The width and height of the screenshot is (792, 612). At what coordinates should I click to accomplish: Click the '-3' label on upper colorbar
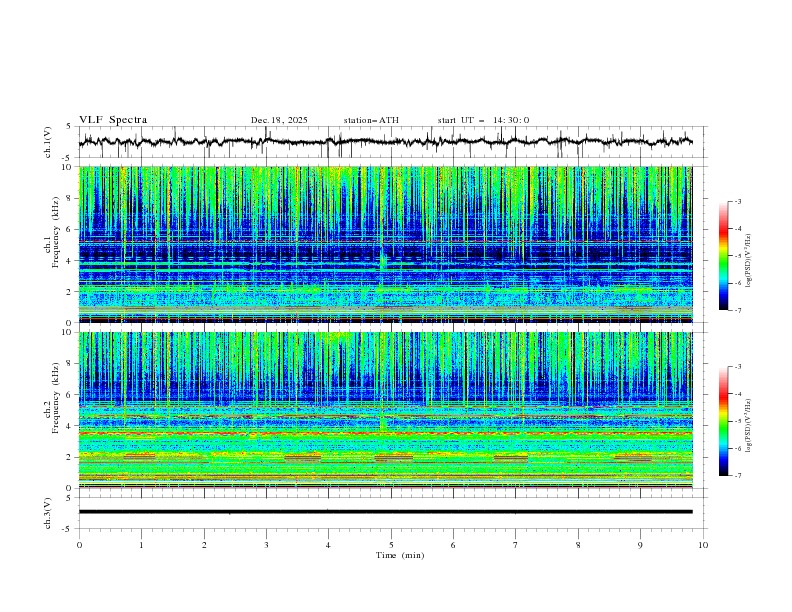[738, 202]
